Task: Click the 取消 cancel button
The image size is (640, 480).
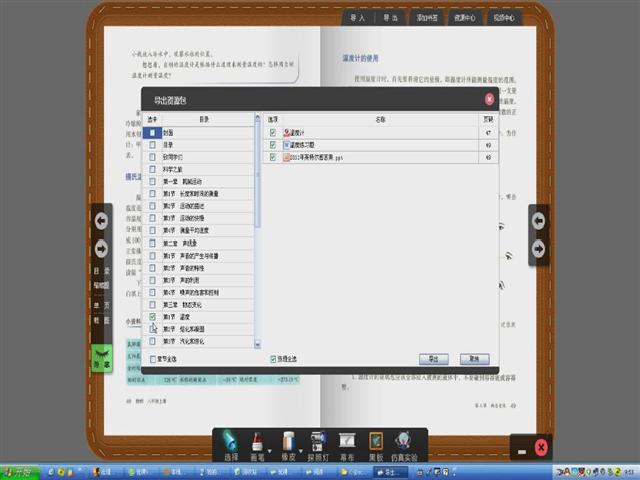Action: [x=472, y=359]
